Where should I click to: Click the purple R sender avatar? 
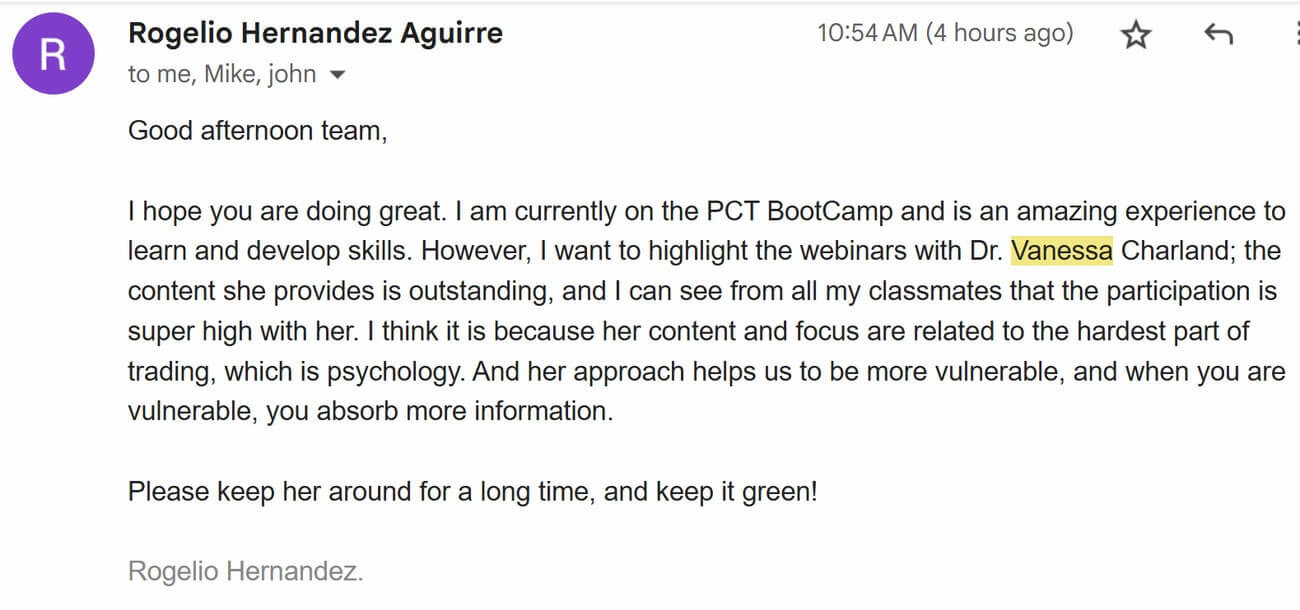pos(53,54)
